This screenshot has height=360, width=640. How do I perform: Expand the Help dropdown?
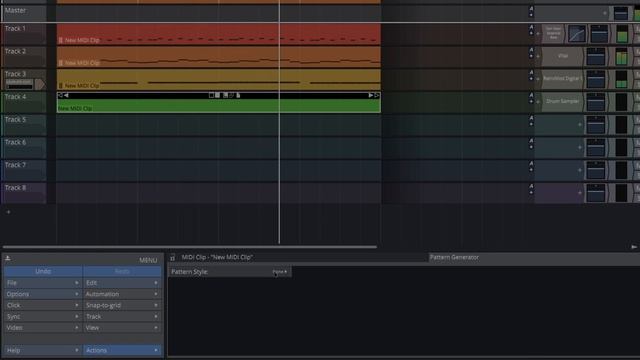[42, 350]
